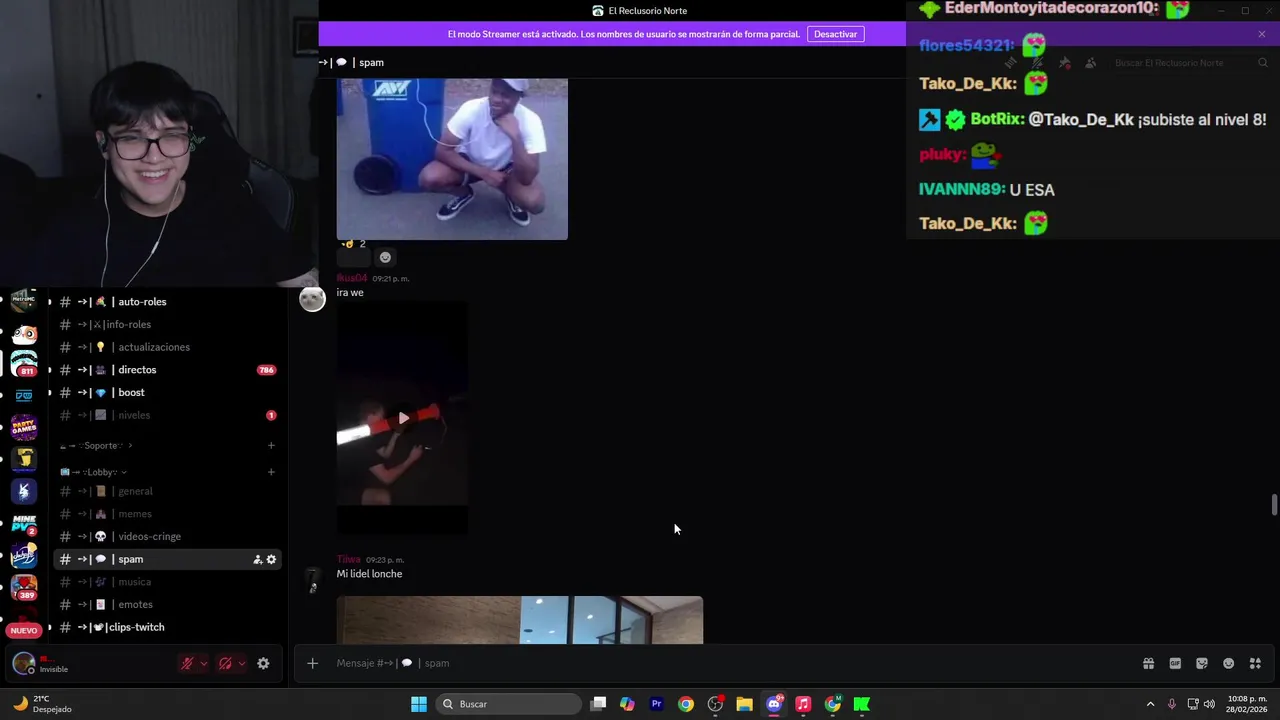Open the cat avatar server icon
Viewport: 1280px width, 720px height.
tap(24, 335)
